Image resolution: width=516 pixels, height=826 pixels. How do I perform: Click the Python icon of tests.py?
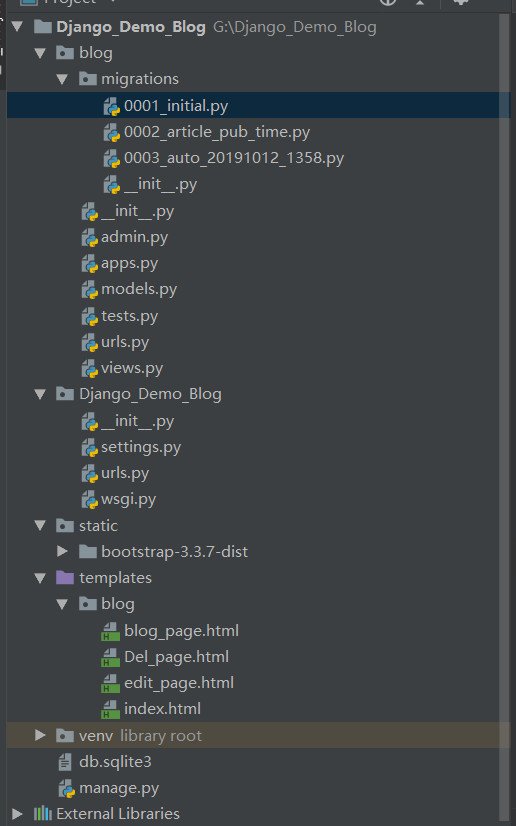(90, 316)
